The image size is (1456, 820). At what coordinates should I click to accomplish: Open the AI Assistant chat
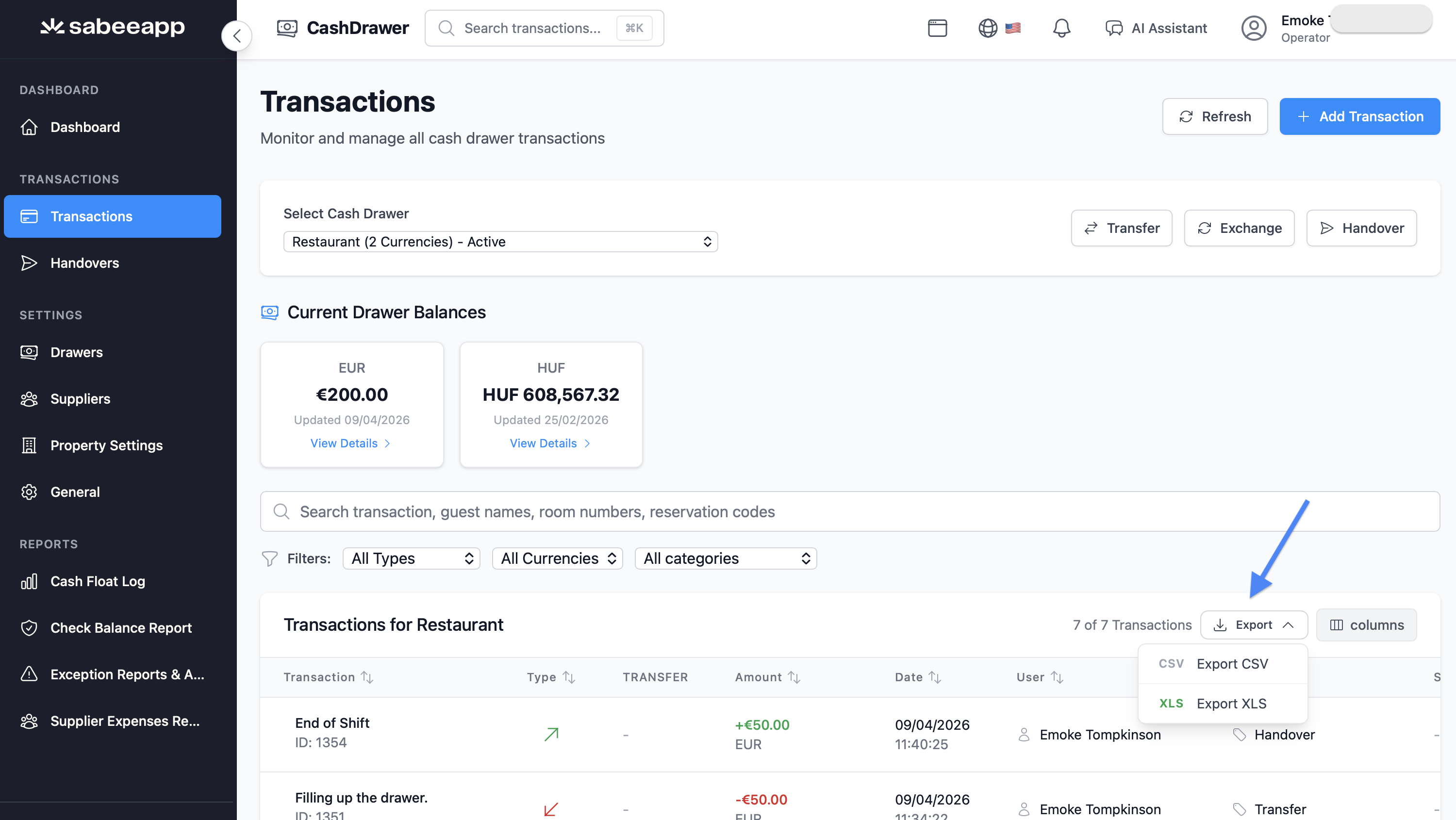tap(1156, 28)
